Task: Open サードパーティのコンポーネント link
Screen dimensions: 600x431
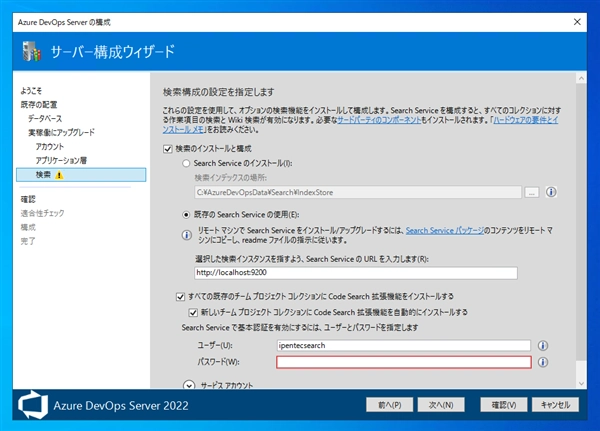Action: [x=379, y=120]
